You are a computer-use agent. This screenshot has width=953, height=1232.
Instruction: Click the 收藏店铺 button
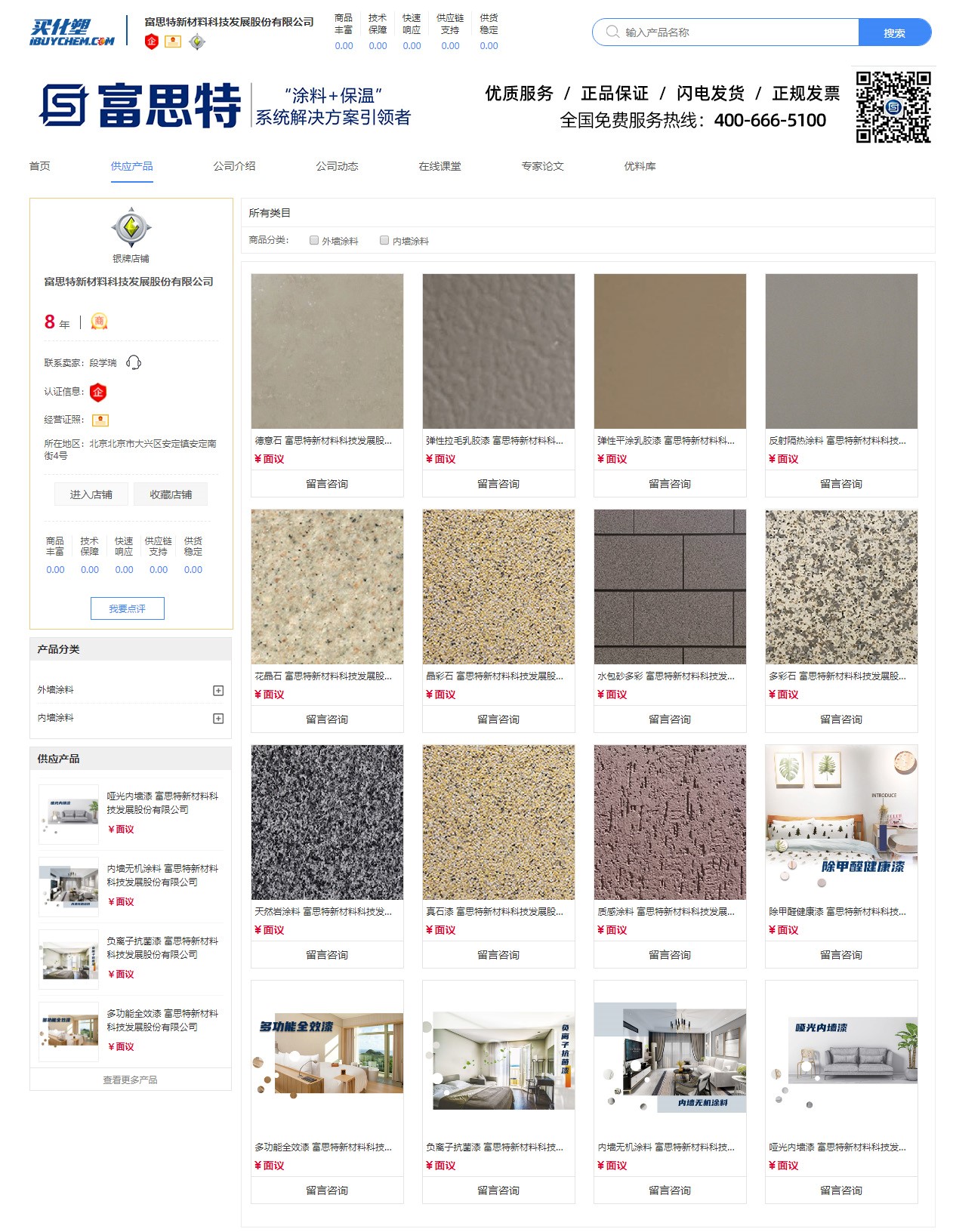point(171,494)
